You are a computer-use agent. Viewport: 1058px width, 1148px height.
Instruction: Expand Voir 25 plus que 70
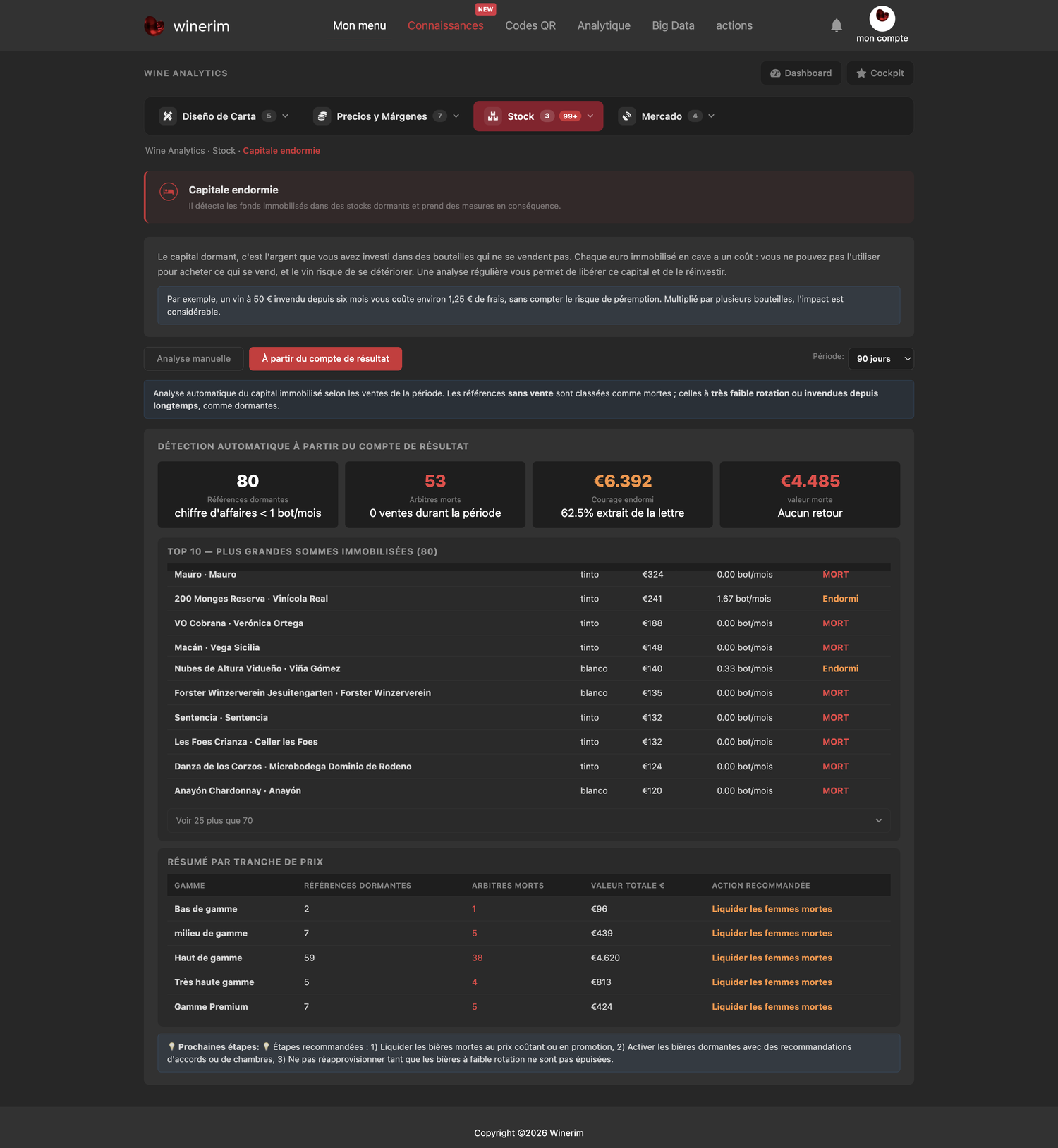pos(529,821)
